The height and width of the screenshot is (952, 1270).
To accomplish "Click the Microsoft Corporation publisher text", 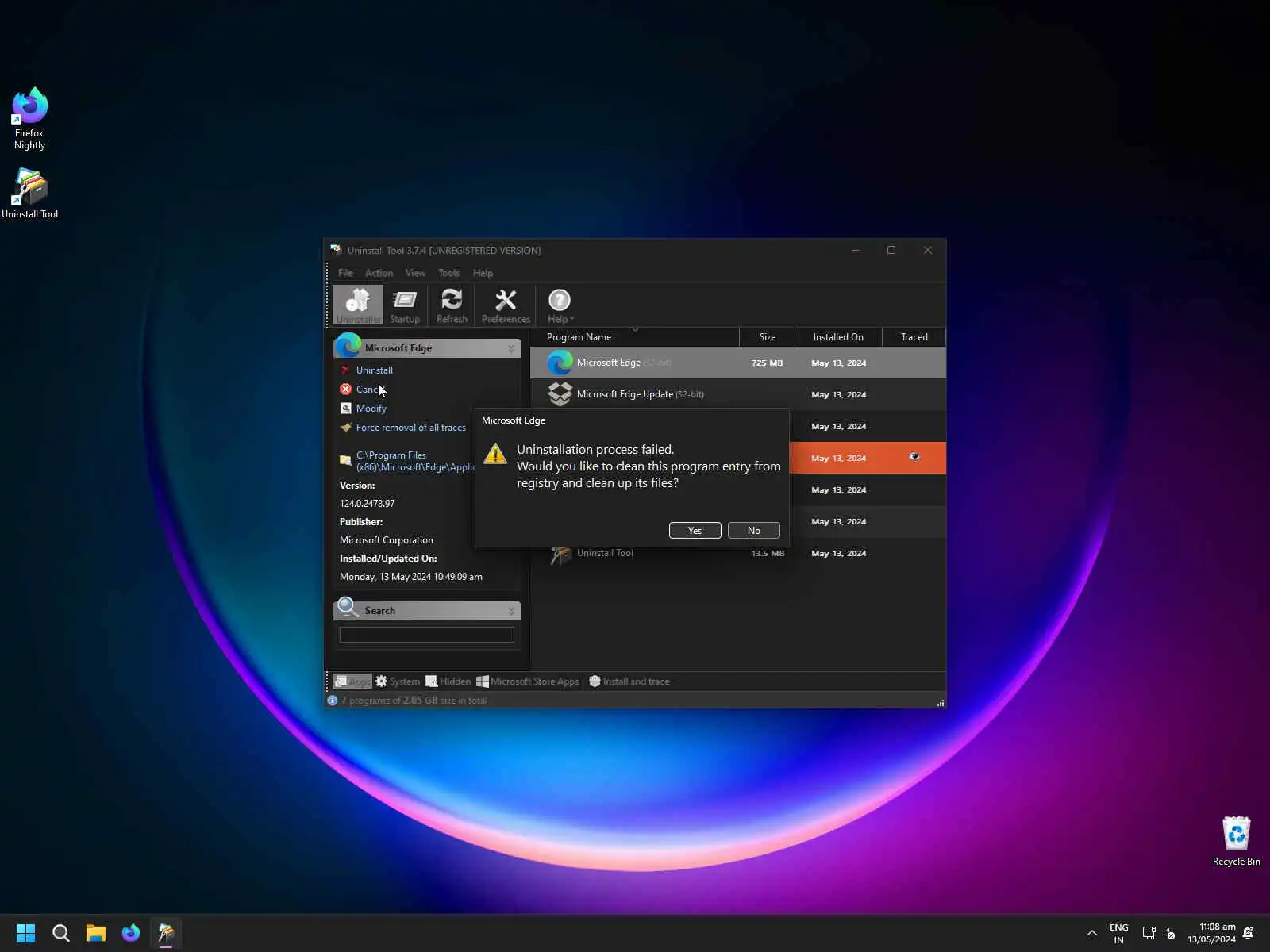I will [387, 540].
